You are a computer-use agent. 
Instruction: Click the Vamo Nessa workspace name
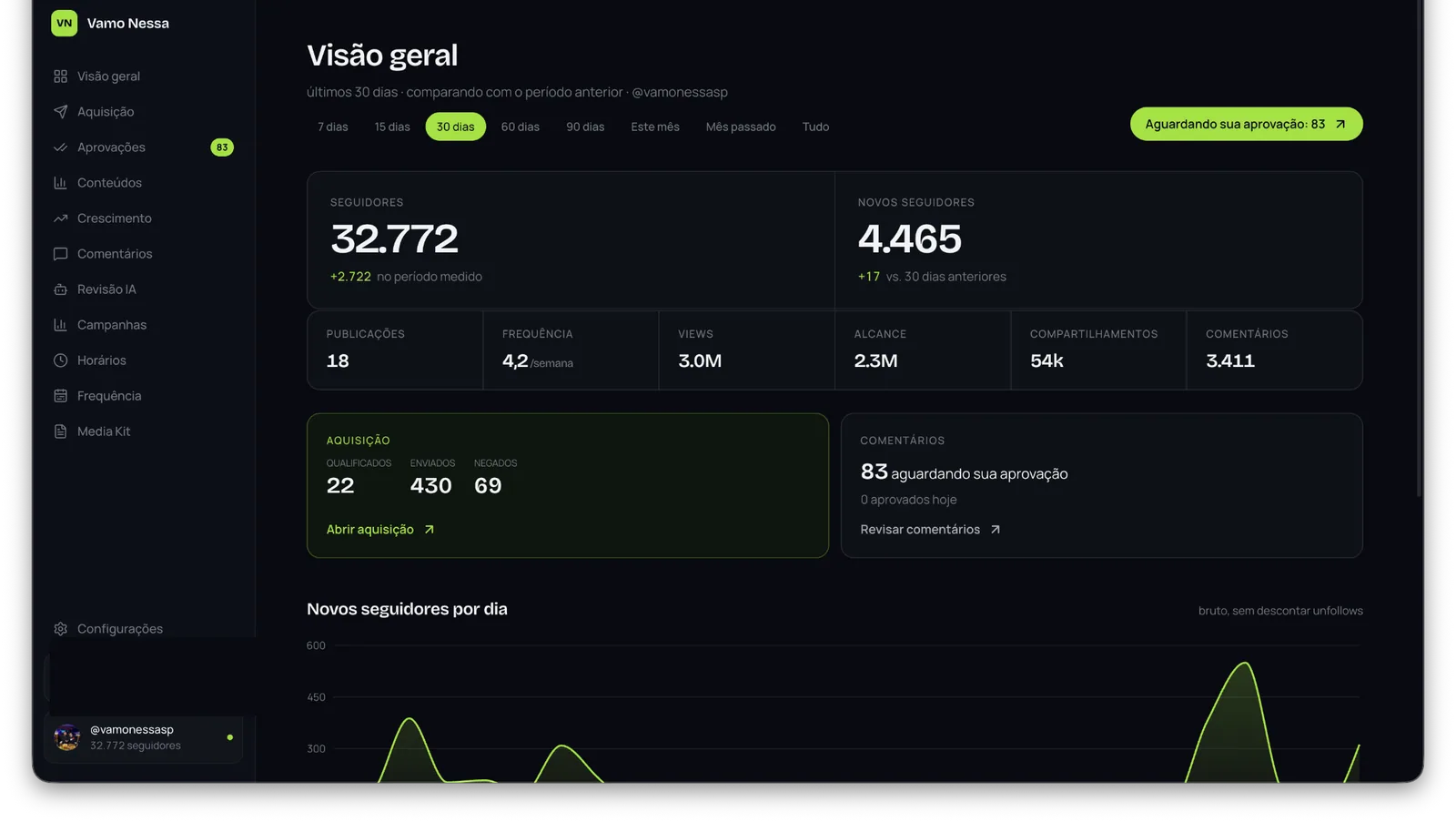tap(128, 24)
